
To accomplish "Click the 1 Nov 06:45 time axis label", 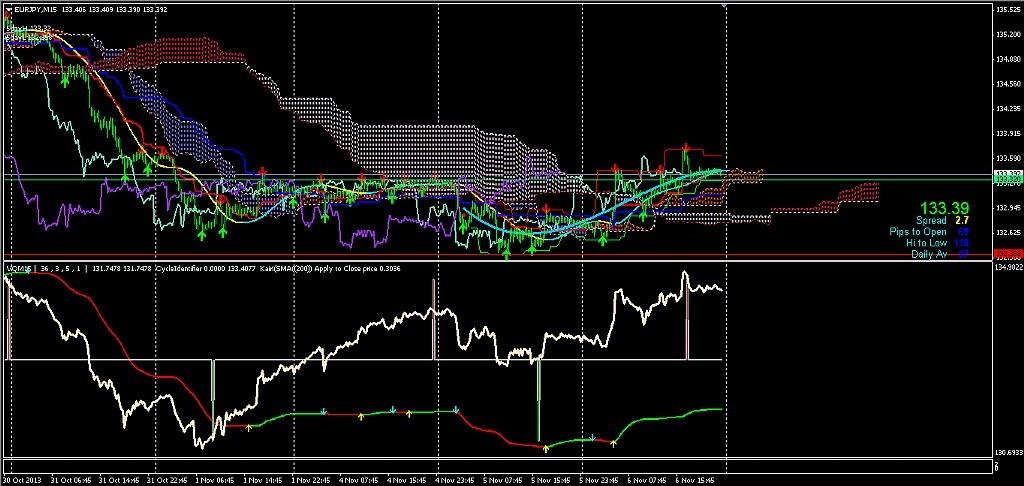I will (214, 480).
